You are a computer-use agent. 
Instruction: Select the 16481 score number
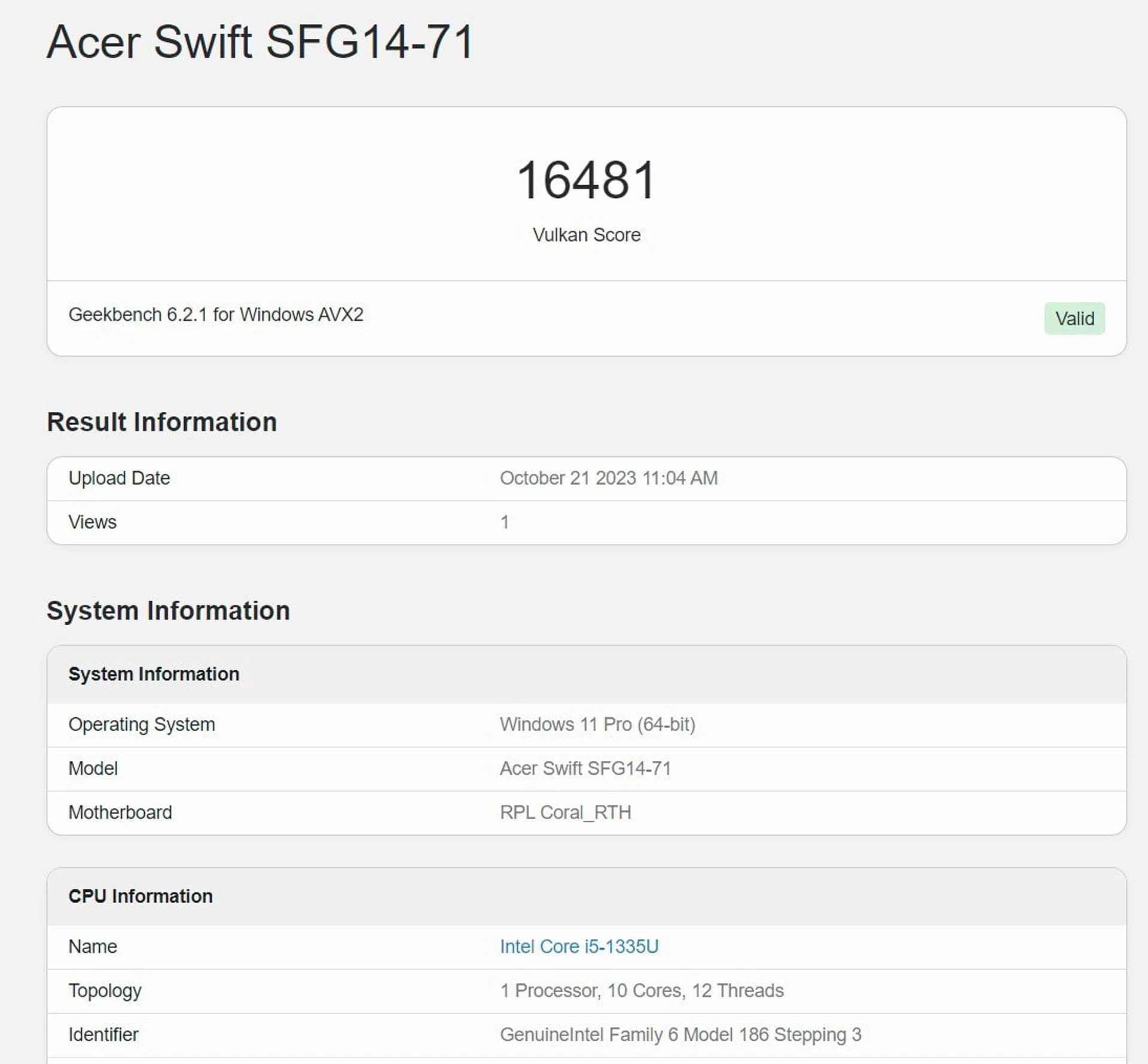(587, 180)
